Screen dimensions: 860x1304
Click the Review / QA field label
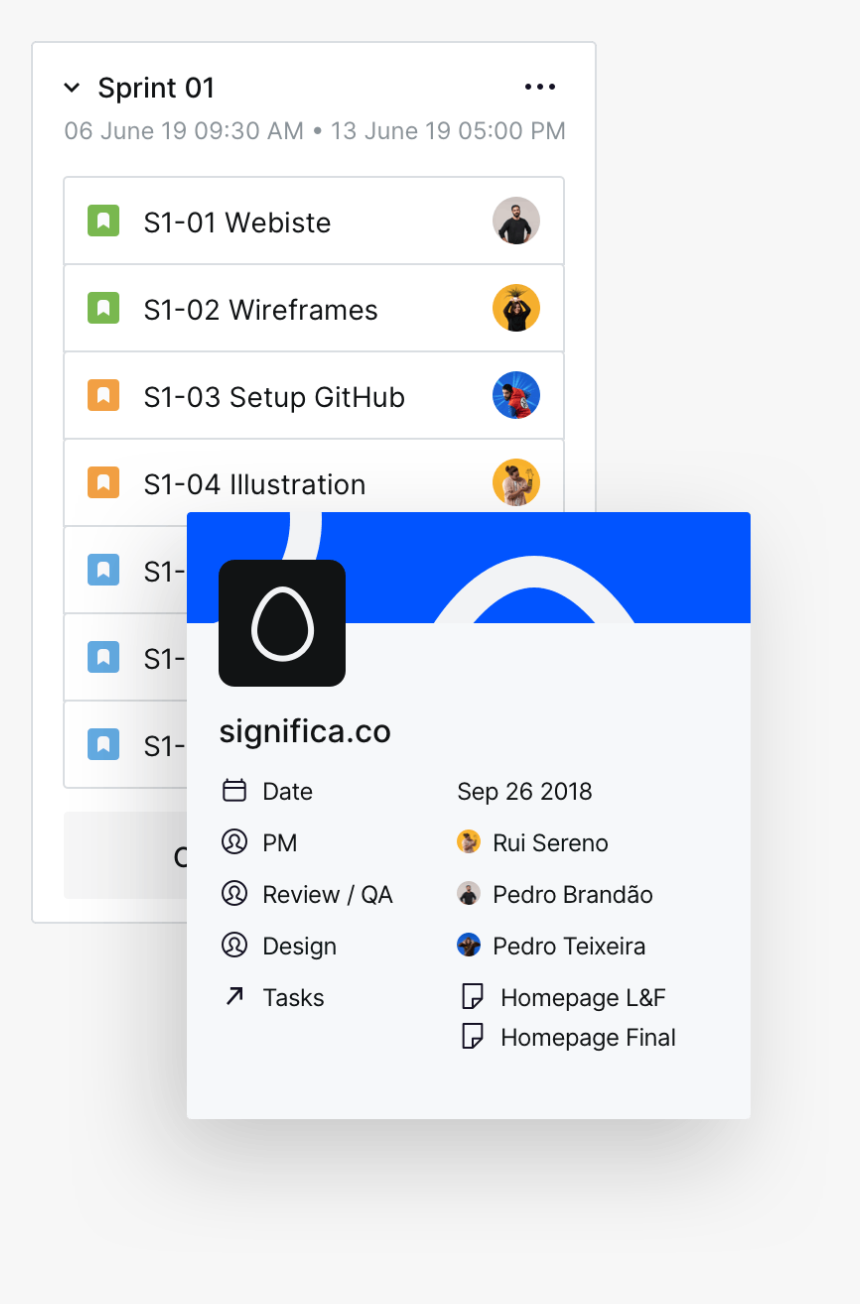tap(328, 895)
